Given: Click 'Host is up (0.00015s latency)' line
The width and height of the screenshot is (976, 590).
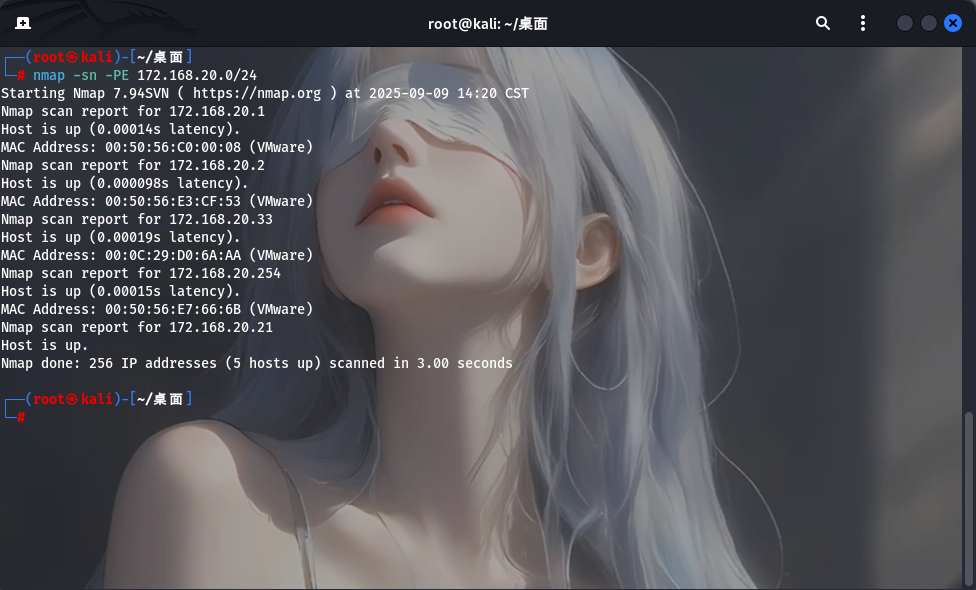Looking at the screenshot, I should [121, 292].
